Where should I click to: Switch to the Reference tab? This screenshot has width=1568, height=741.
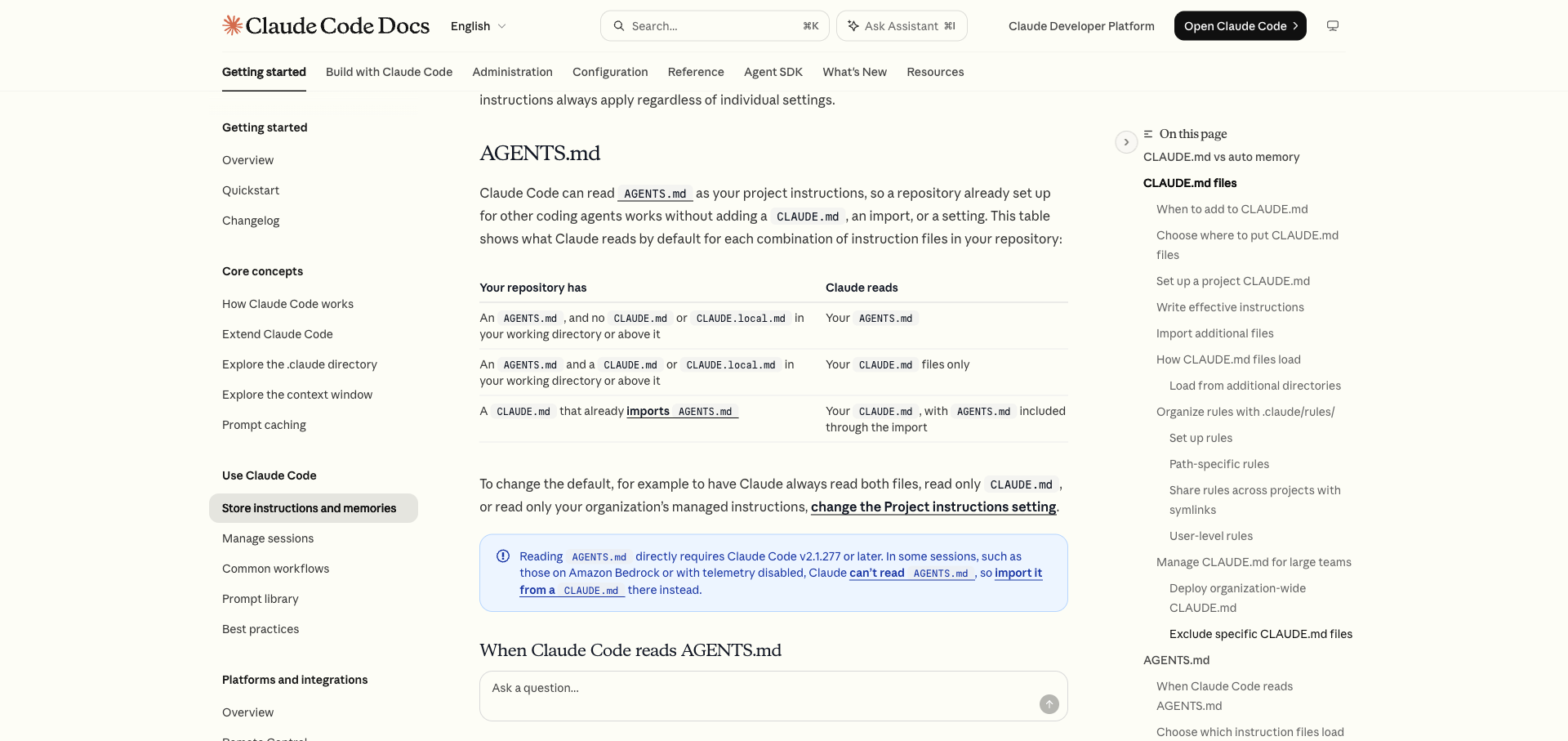click(696, 72)
